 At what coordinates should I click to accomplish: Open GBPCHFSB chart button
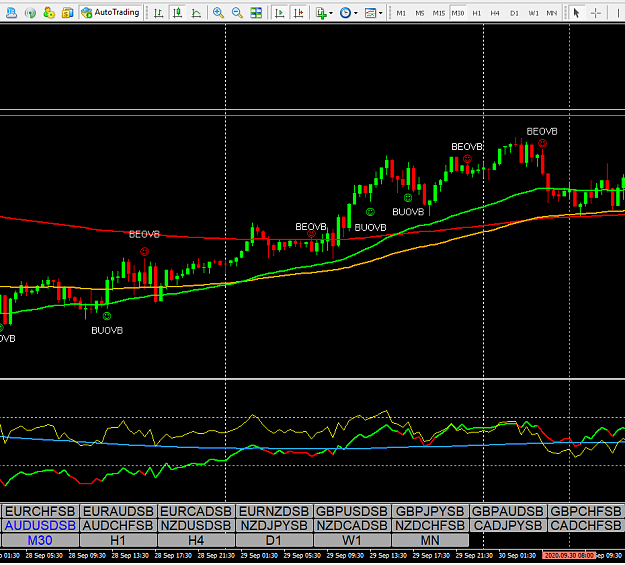tap(586, 511)
